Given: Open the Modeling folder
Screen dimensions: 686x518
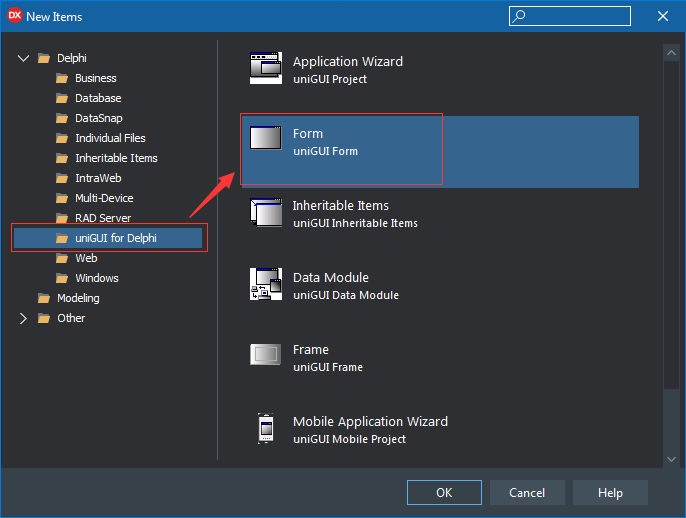Looking at the screenshot, I should tap(78, 298).
